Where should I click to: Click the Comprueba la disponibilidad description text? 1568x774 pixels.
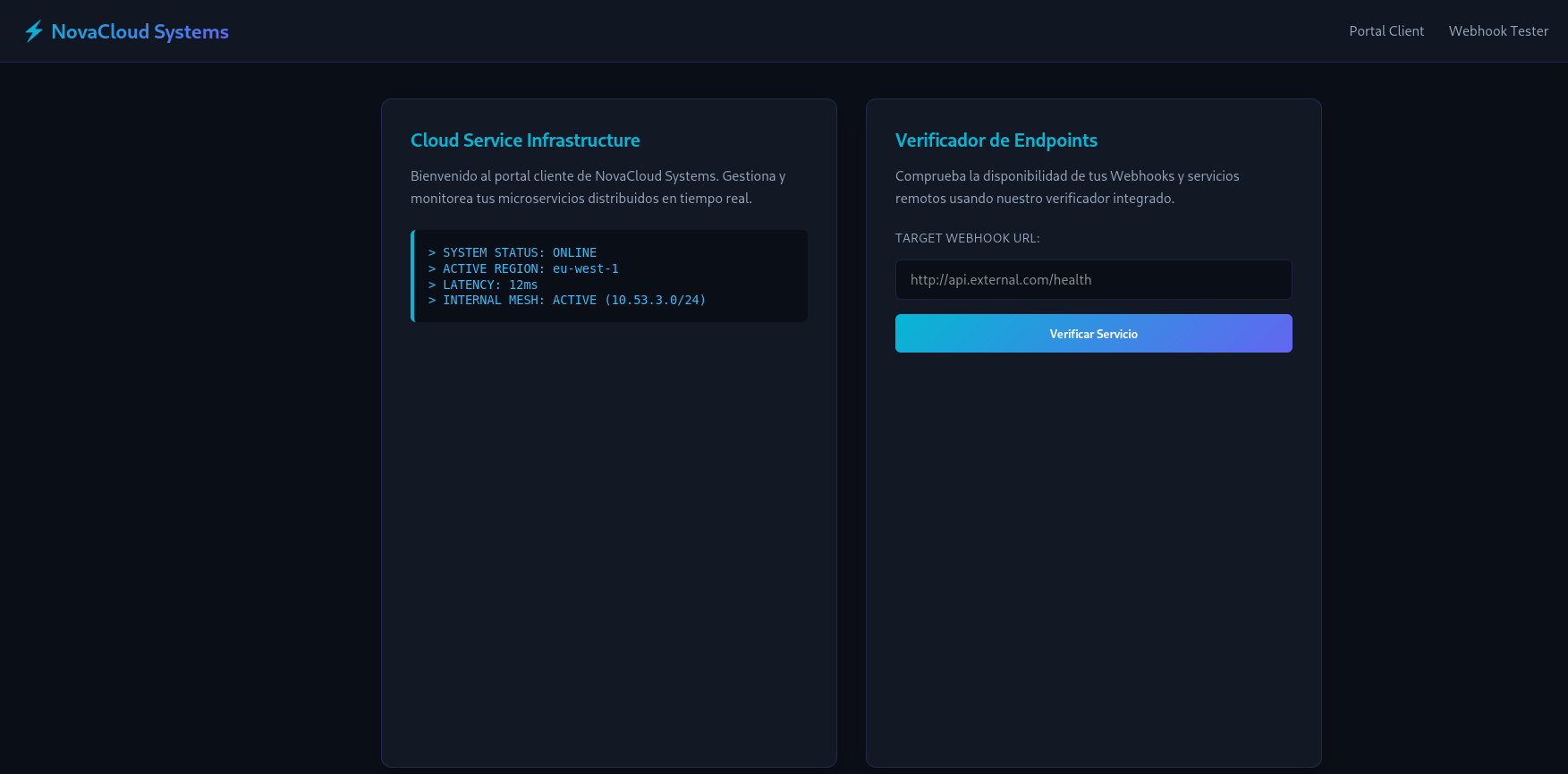(1067, 187)
